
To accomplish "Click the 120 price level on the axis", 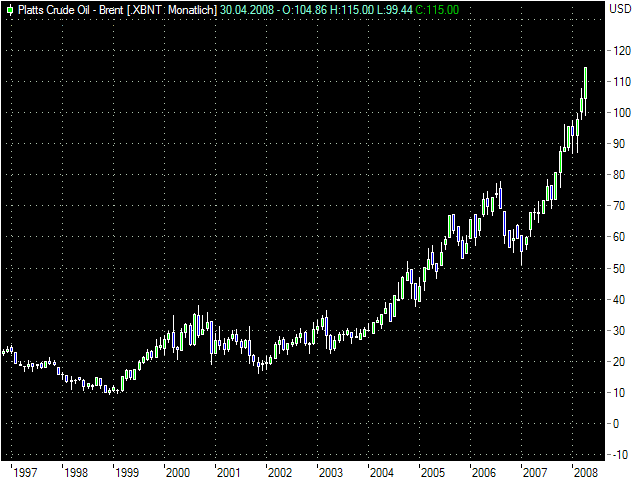I will pyautogui.click(x=620, y=50).
